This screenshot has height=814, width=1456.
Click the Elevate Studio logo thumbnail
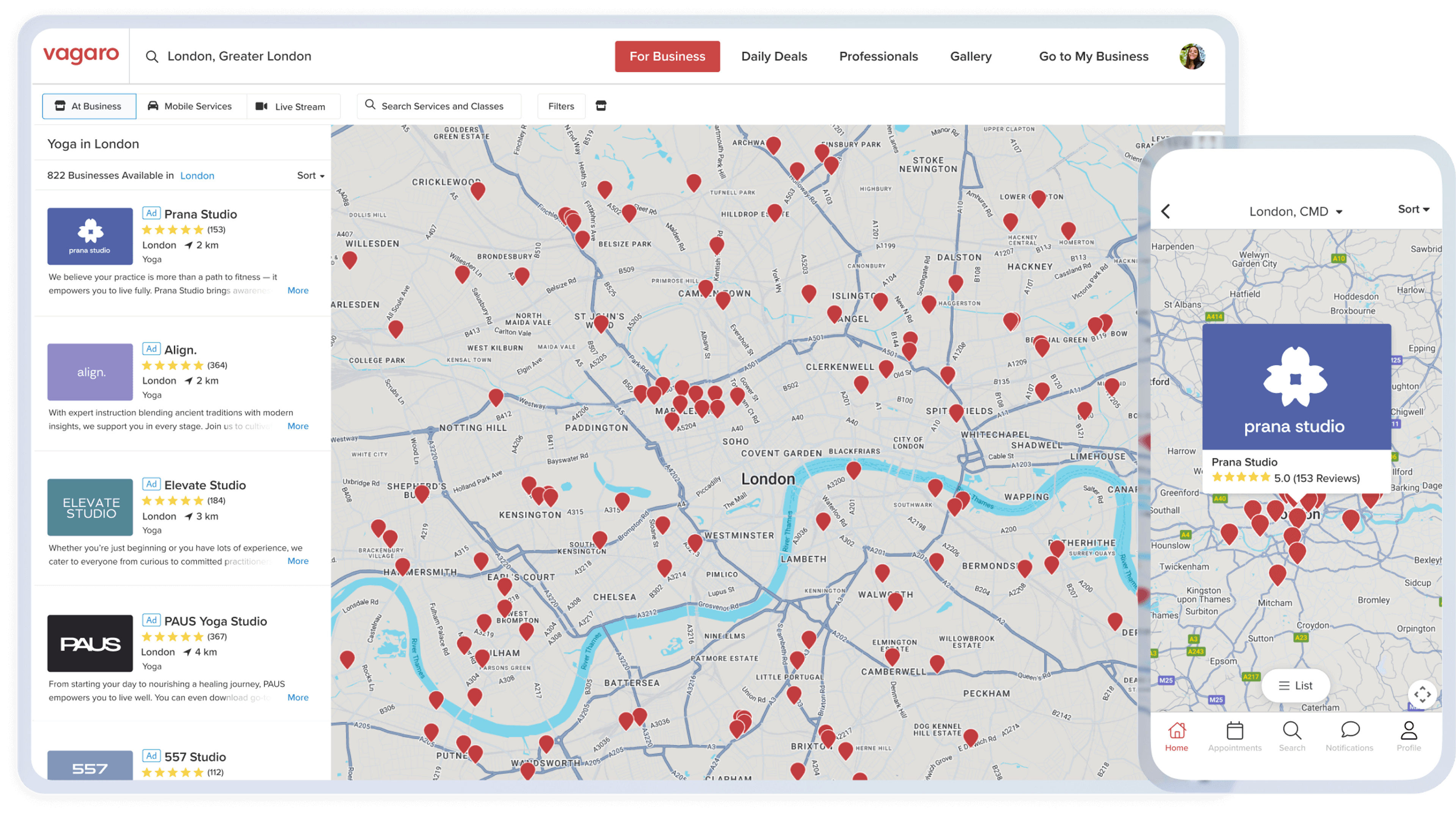(90, 507)
